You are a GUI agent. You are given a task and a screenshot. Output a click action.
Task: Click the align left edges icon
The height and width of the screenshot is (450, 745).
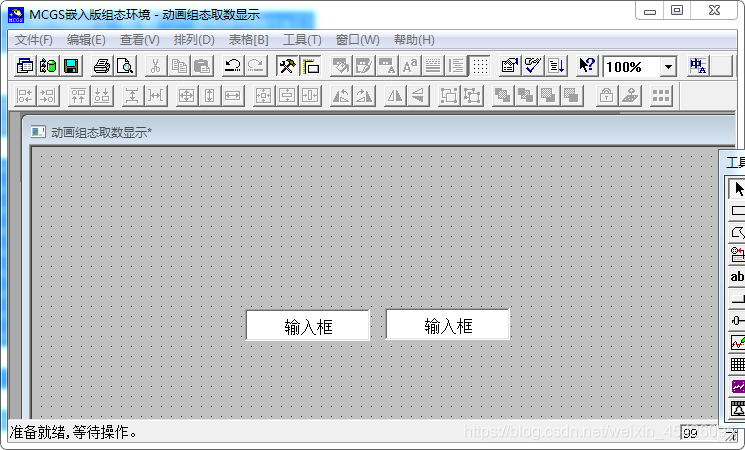pos(25,96)
